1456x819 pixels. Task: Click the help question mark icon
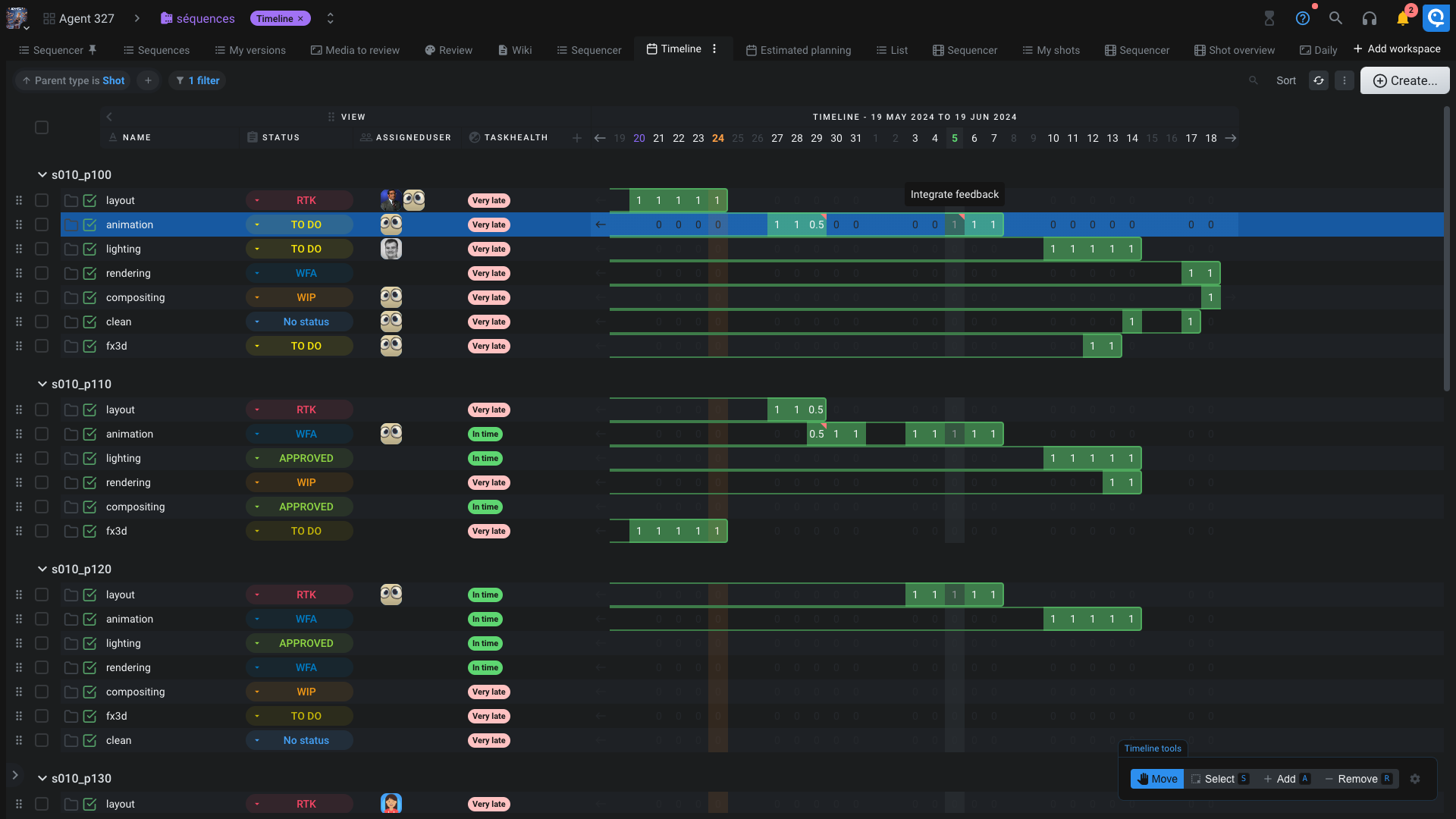click(1302, 18)
